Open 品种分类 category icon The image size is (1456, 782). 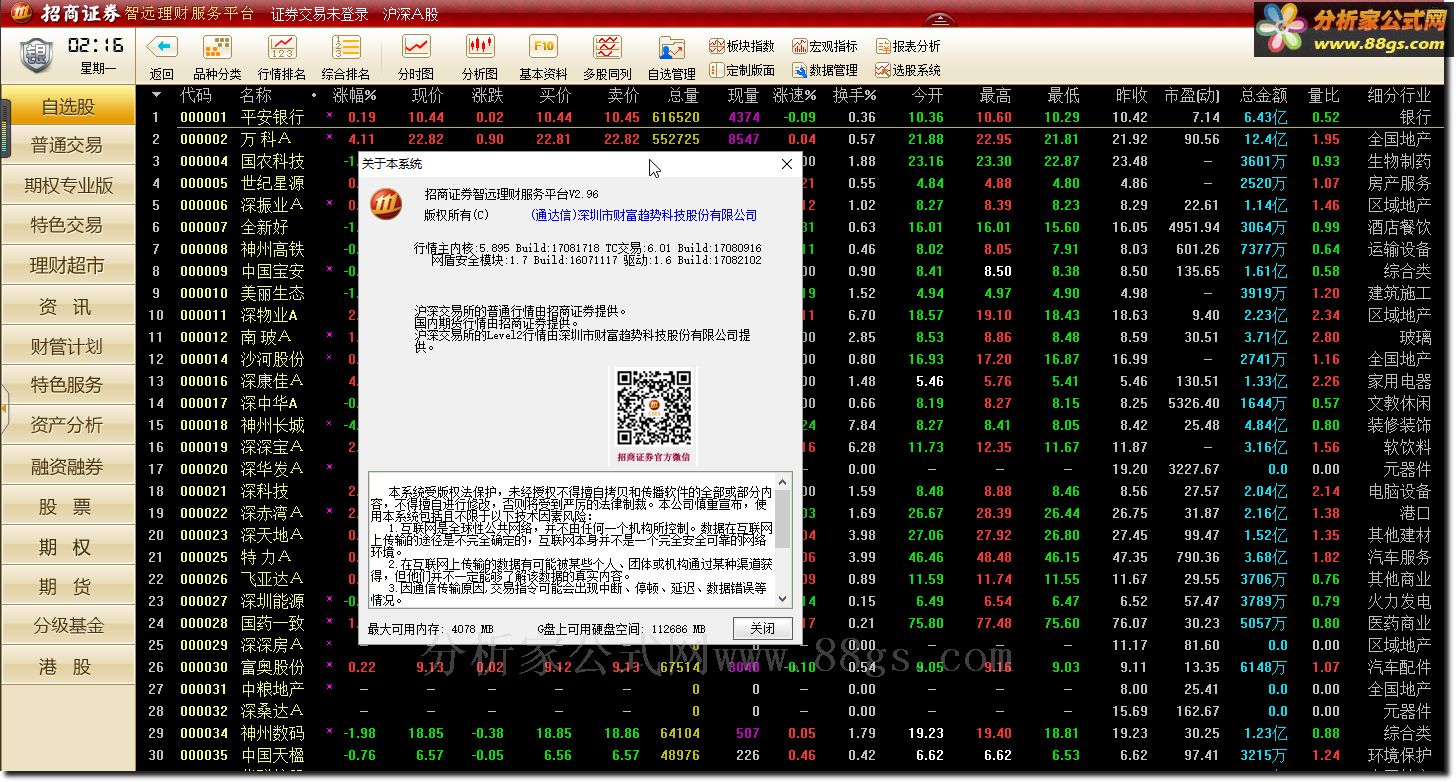point(217,47)
